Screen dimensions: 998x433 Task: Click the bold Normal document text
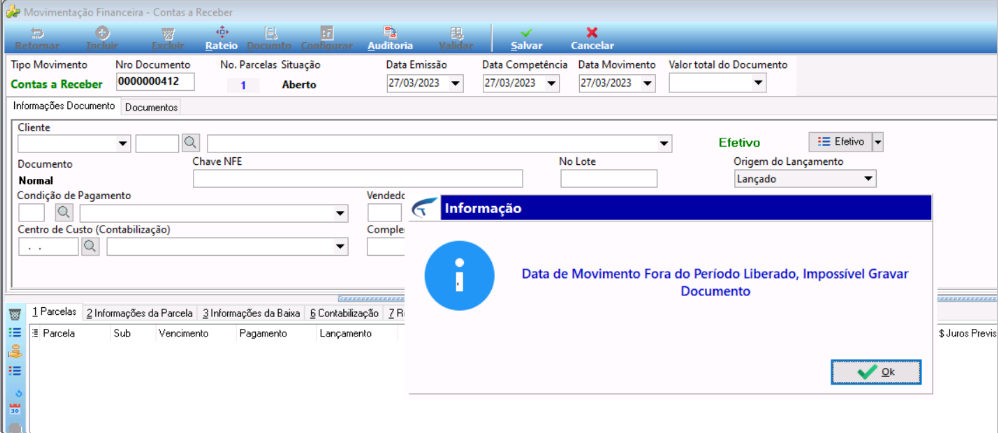click(x=36, y=181)
